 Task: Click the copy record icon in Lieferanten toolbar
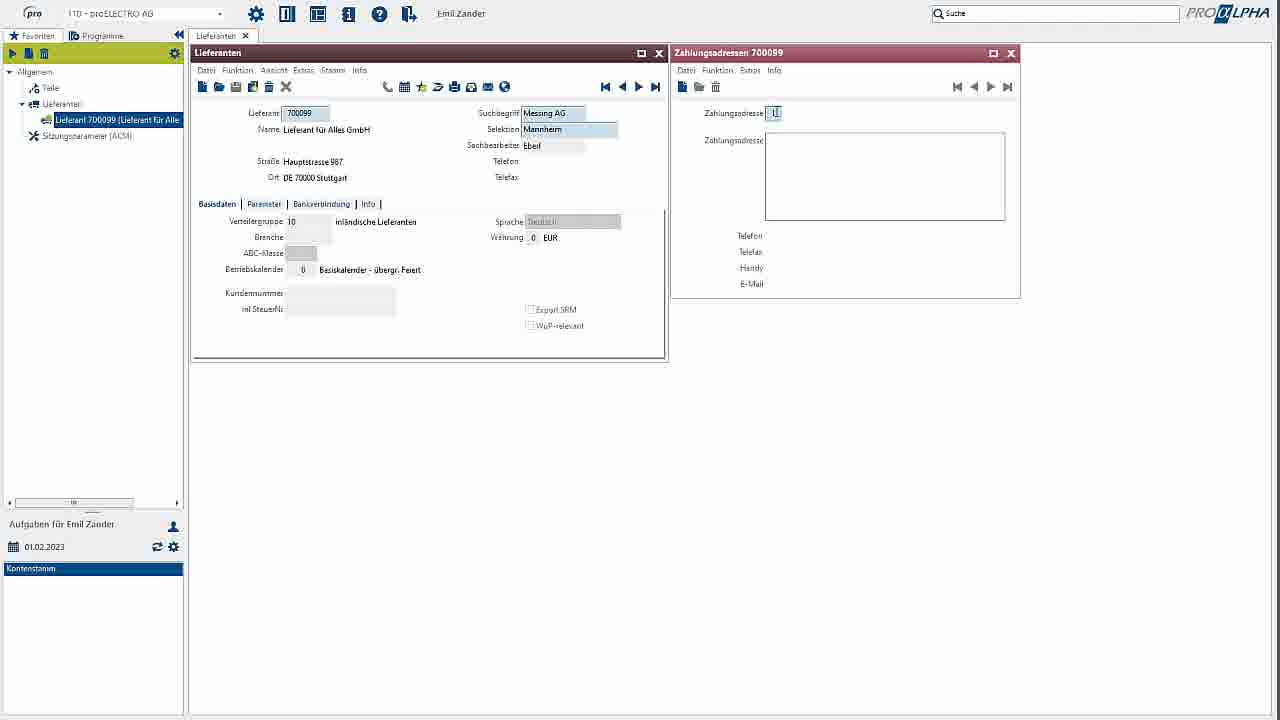252,87
